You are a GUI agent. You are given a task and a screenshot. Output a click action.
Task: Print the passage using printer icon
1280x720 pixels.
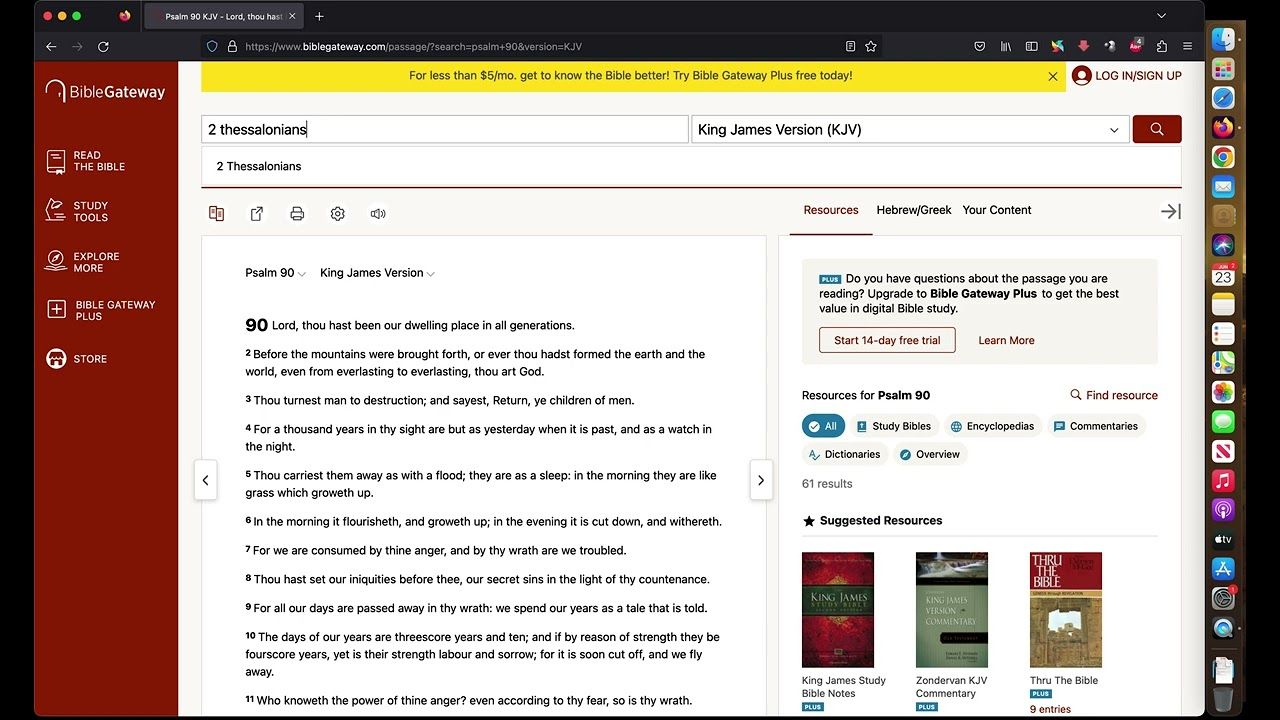(297, 213)
